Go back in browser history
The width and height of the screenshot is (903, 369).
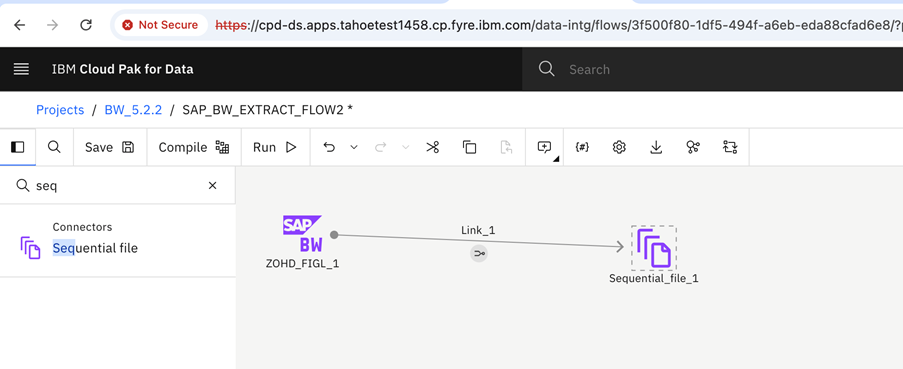point(20,25)
